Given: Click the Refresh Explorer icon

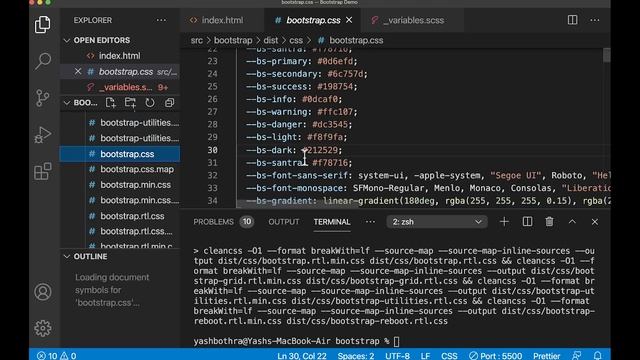Looking at the screenshot, I should click(150, 103).
